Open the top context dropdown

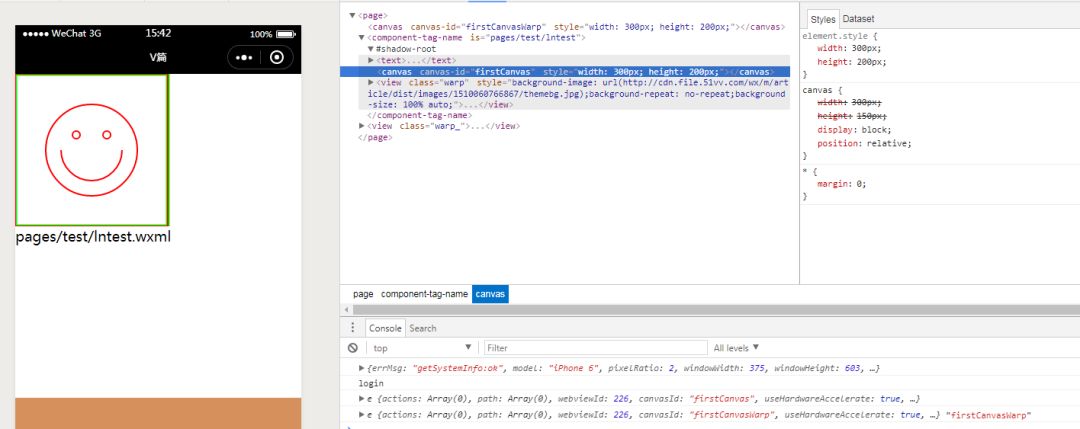(x=422, y=348)
